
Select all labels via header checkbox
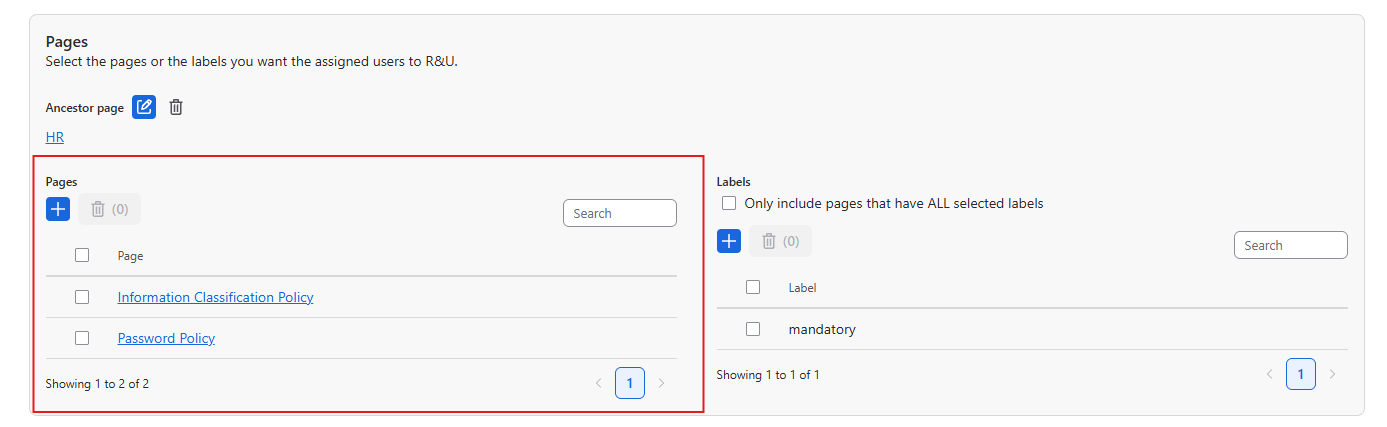753,287
